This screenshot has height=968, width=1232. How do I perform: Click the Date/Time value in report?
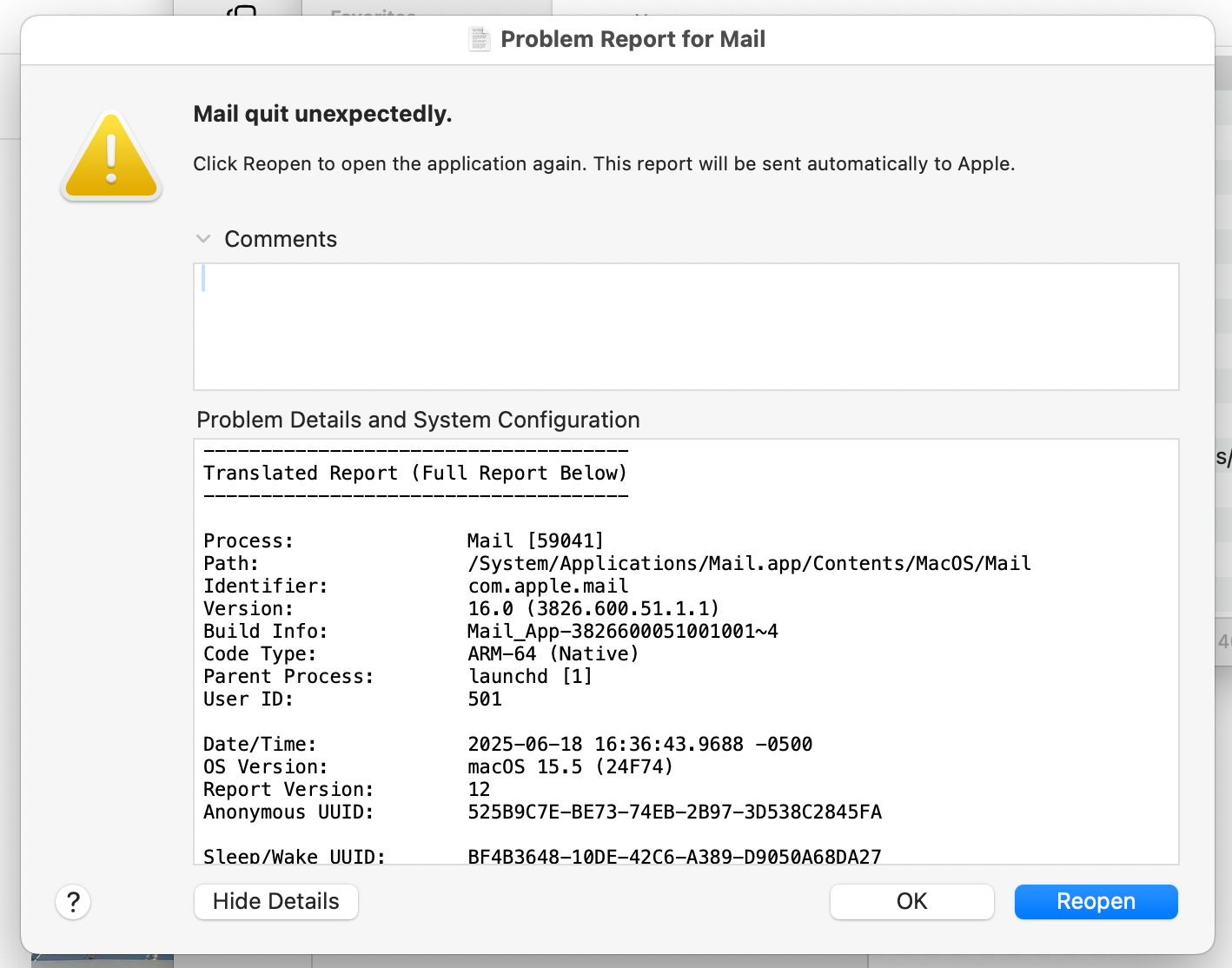click(639, 745)
